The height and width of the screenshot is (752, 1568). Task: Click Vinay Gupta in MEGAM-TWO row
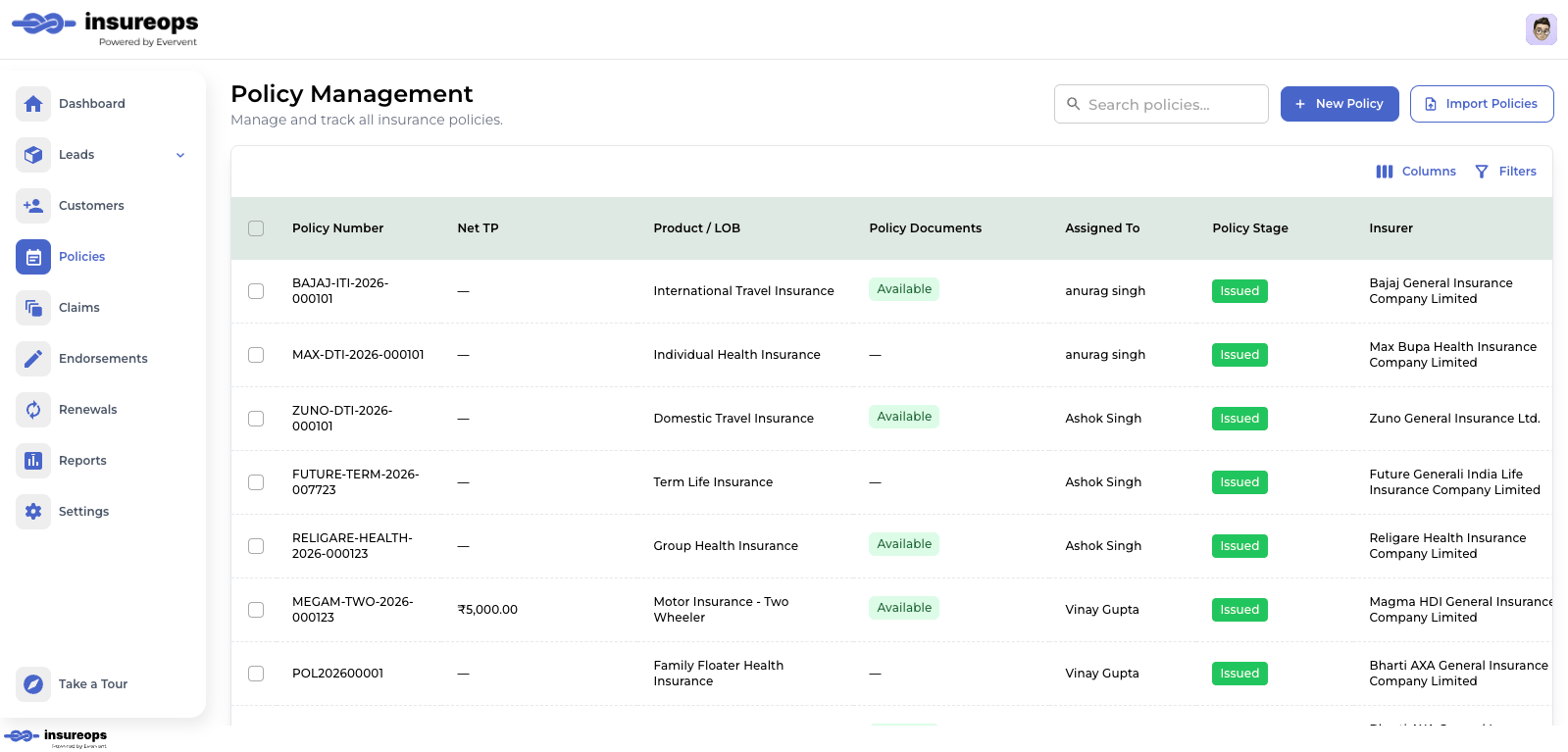(x=1102, y=610)
